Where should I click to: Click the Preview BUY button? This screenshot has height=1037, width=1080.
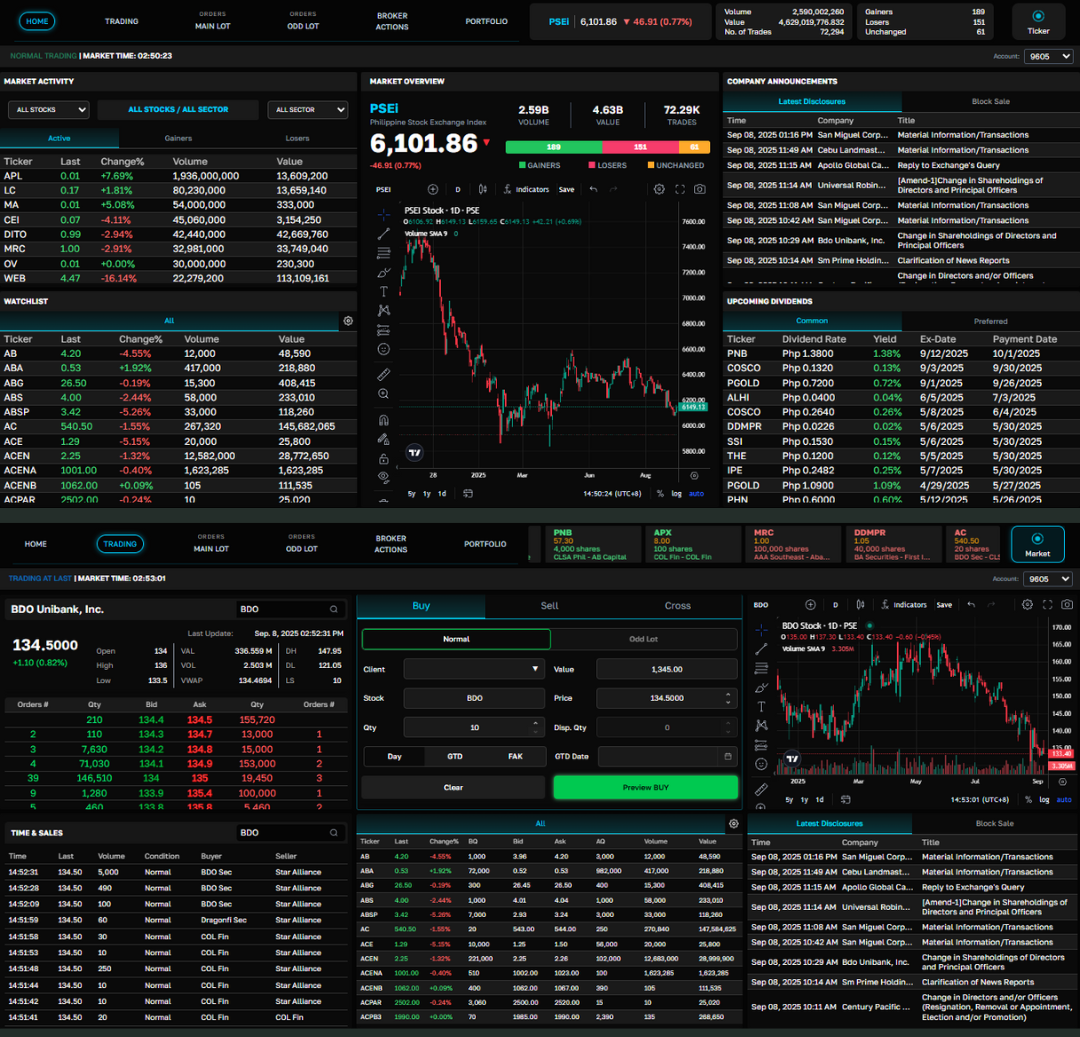[x=645, y=788]
